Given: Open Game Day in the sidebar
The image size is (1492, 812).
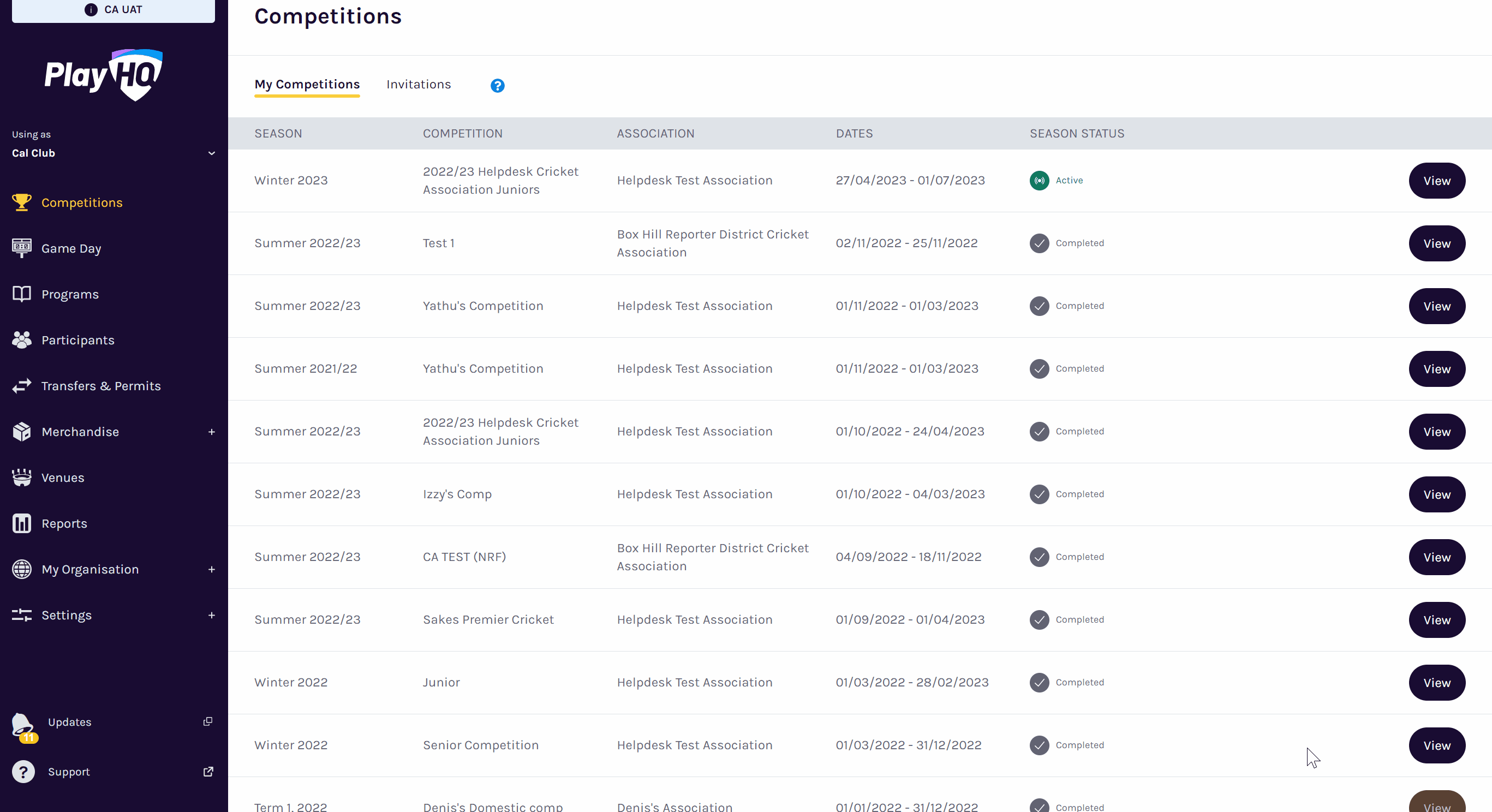Looking at the screenshot, I should click(71, 248).
